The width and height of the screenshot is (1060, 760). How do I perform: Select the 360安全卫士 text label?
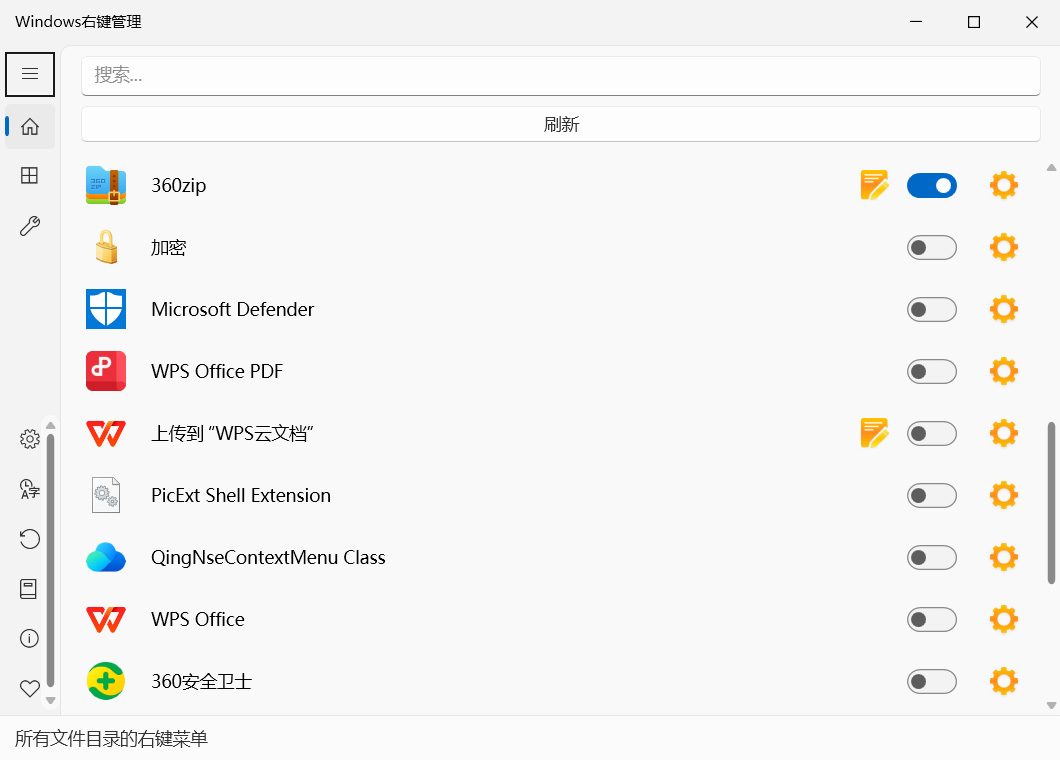[201, 682]
